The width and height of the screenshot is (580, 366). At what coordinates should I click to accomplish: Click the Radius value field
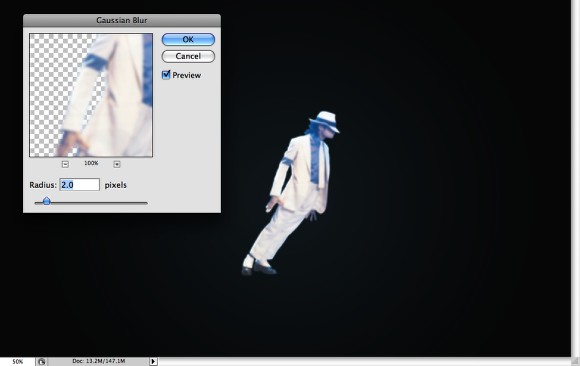pos(80,185)
